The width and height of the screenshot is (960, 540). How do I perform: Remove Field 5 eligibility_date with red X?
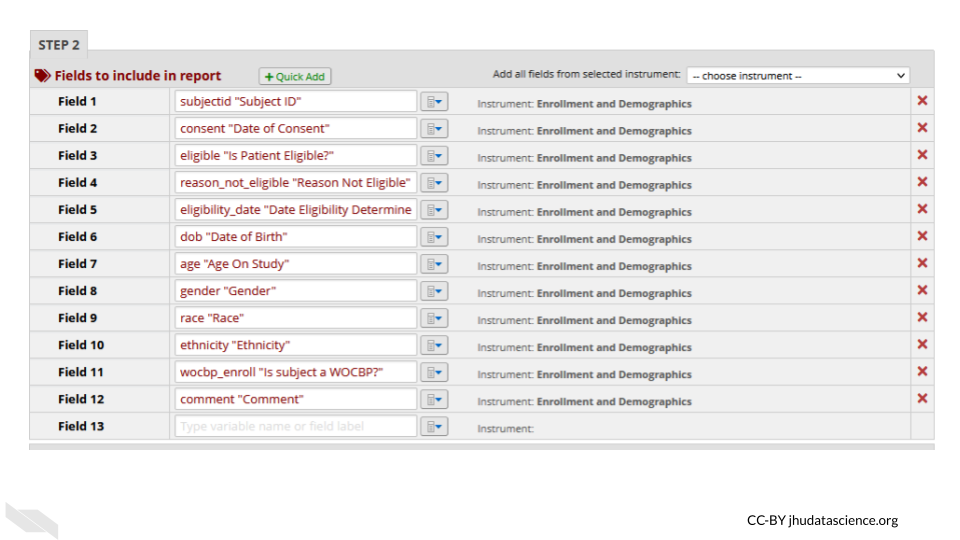(x=922, y=209)
